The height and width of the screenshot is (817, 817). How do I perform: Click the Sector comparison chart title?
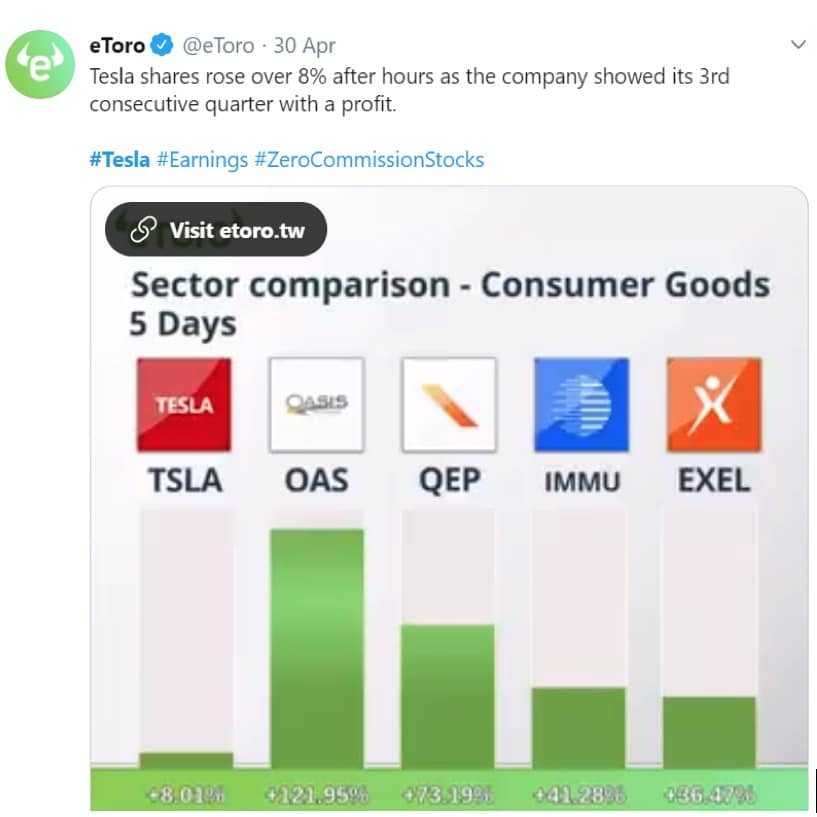click(450, 285)
